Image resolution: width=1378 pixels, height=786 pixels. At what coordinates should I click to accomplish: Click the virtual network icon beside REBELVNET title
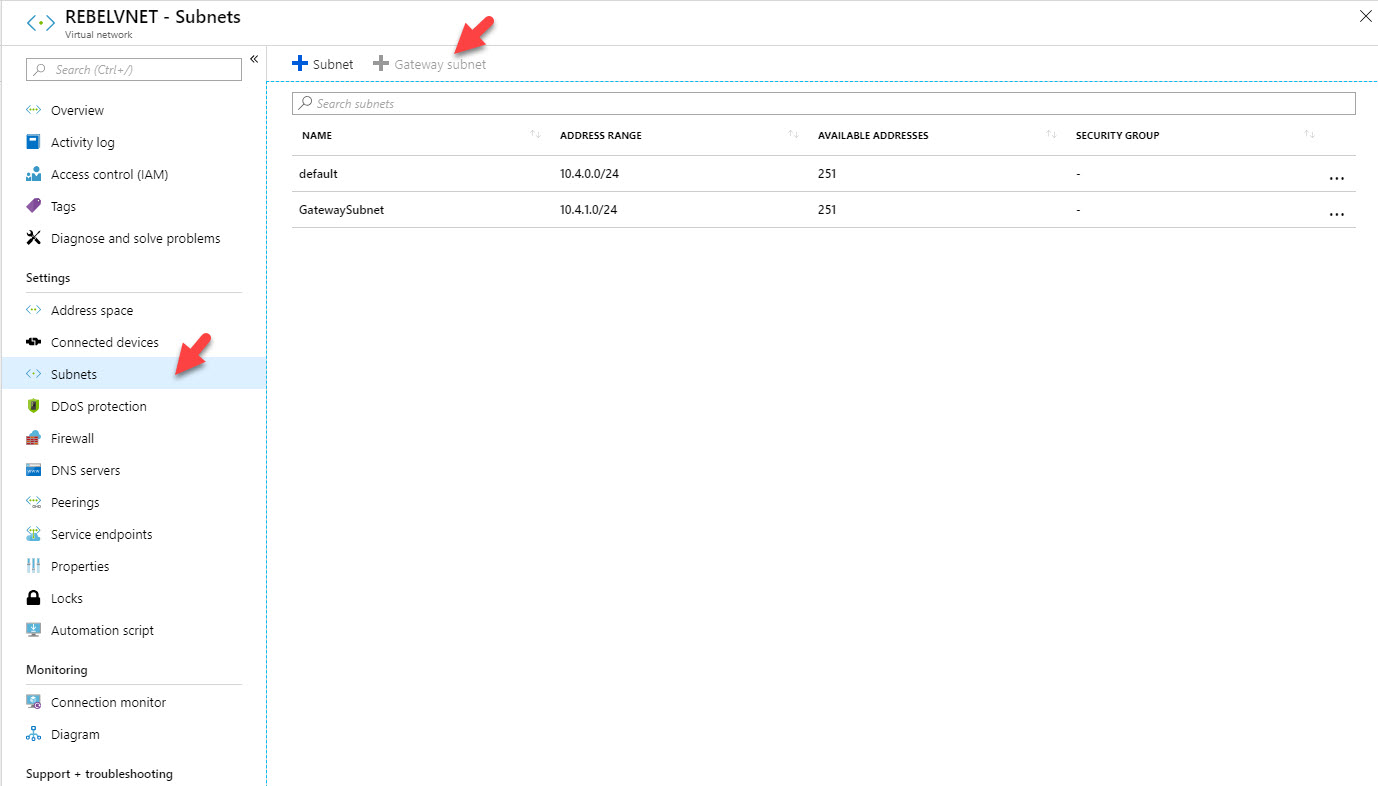(41, 22)
